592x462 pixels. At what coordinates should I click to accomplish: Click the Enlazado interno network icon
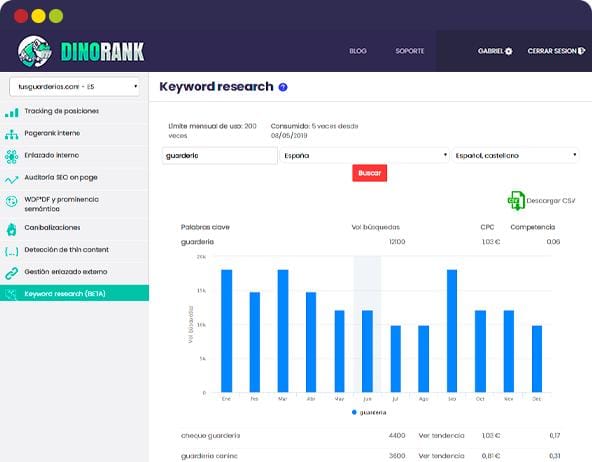pos(12,156)
